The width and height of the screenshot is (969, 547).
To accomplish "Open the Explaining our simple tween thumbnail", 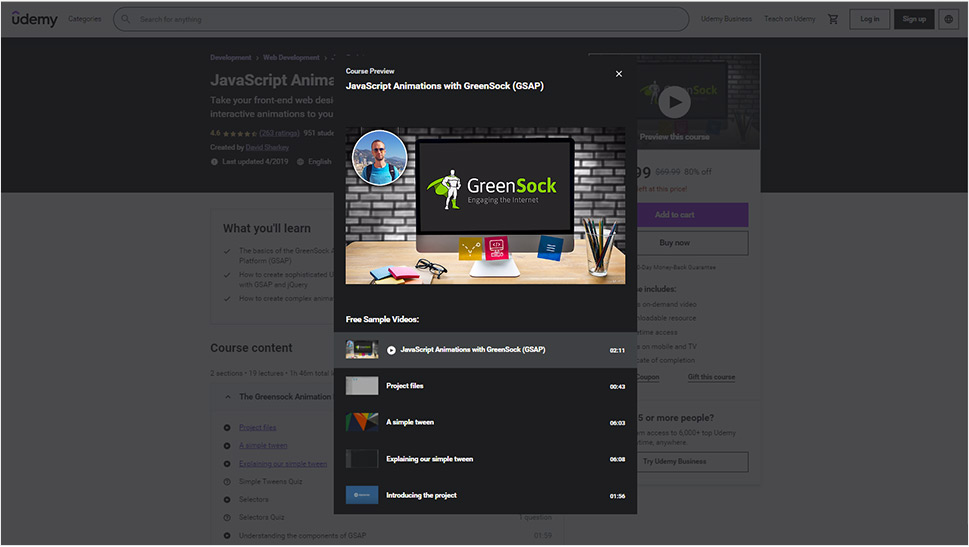I will click(362, 459).
